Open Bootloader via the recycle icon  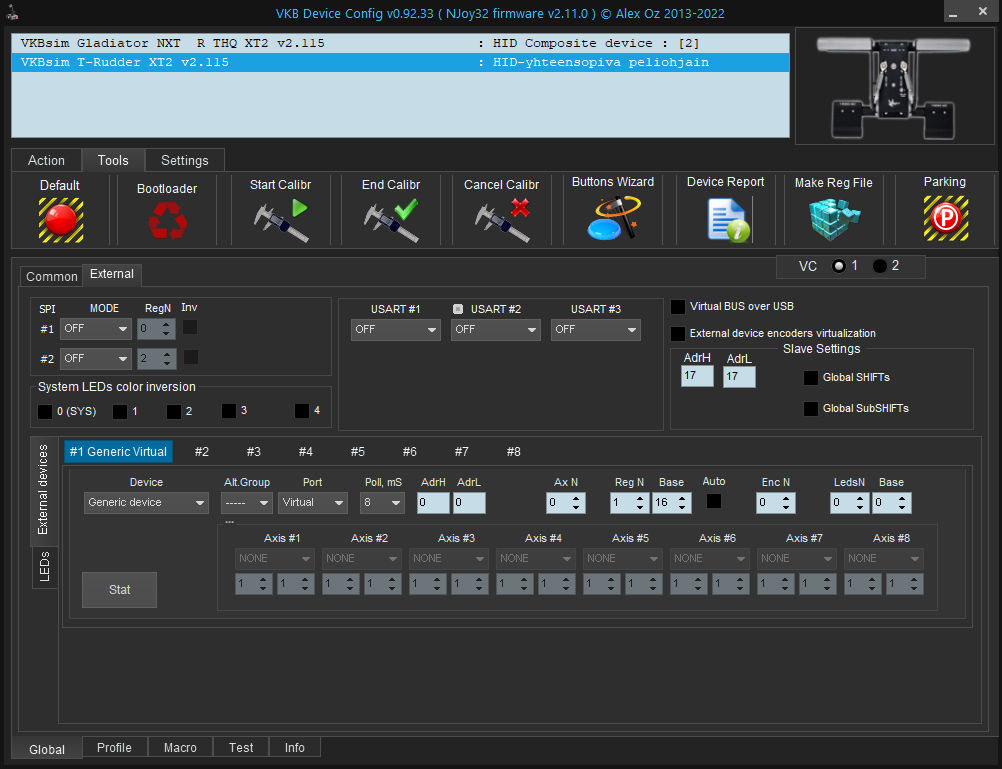click(x=167, y=220)
